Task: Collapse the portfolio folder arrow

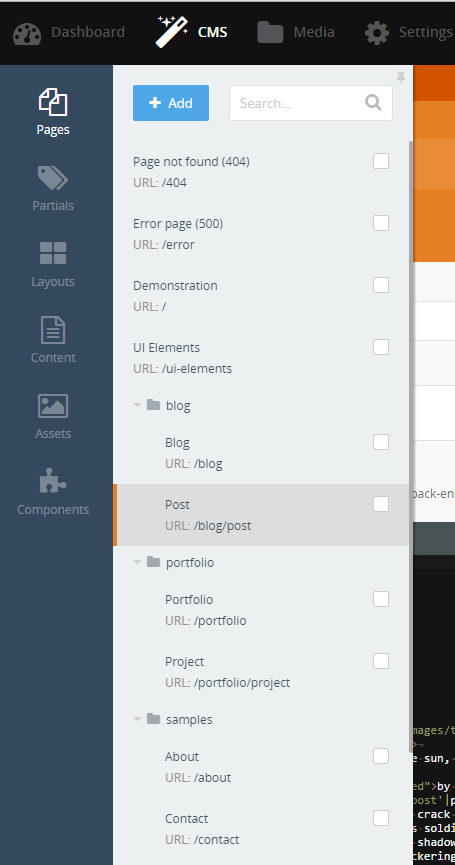Action: point(137,563)
